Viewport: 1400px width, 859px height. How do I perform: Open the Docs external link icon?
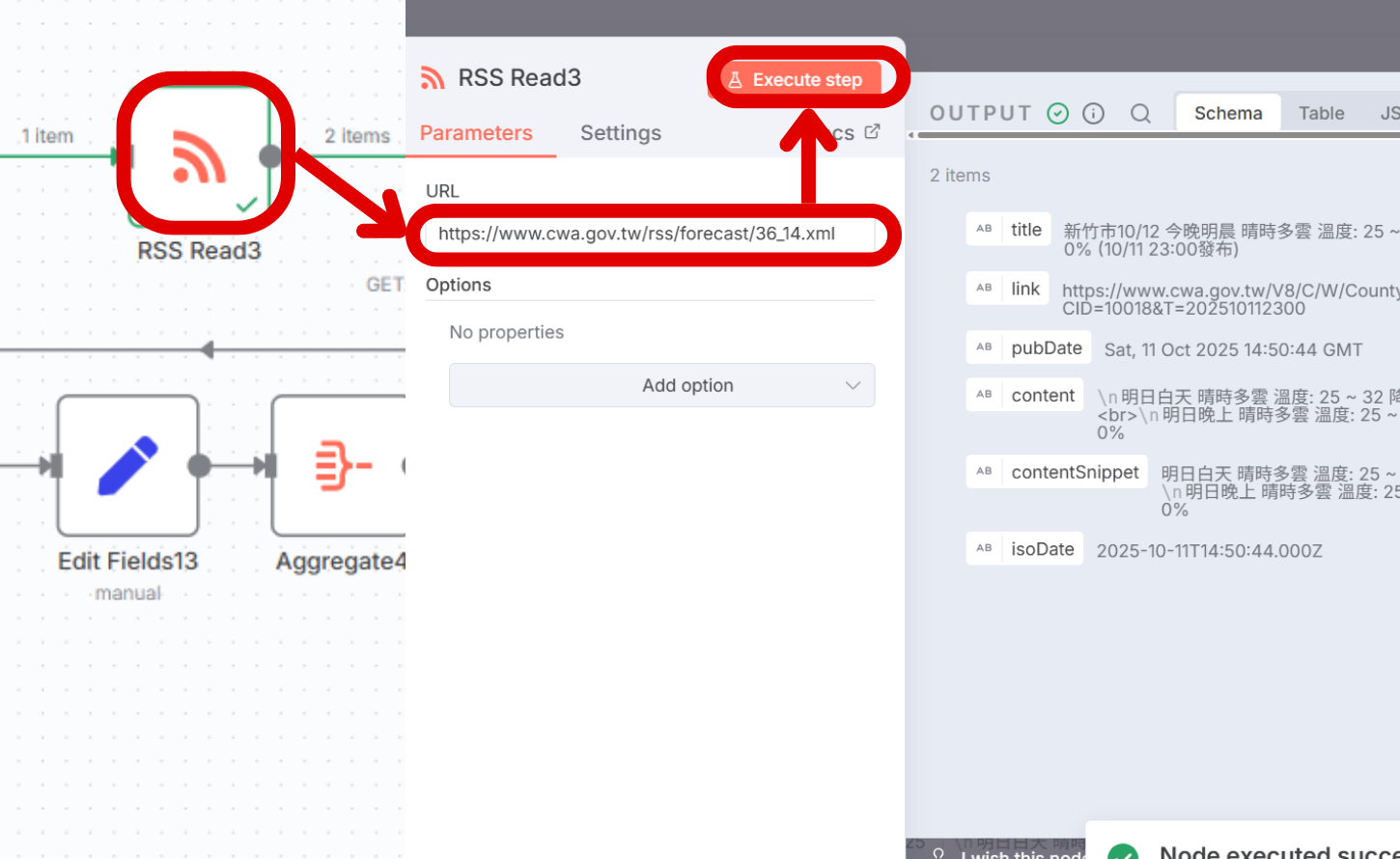(872, 132)
